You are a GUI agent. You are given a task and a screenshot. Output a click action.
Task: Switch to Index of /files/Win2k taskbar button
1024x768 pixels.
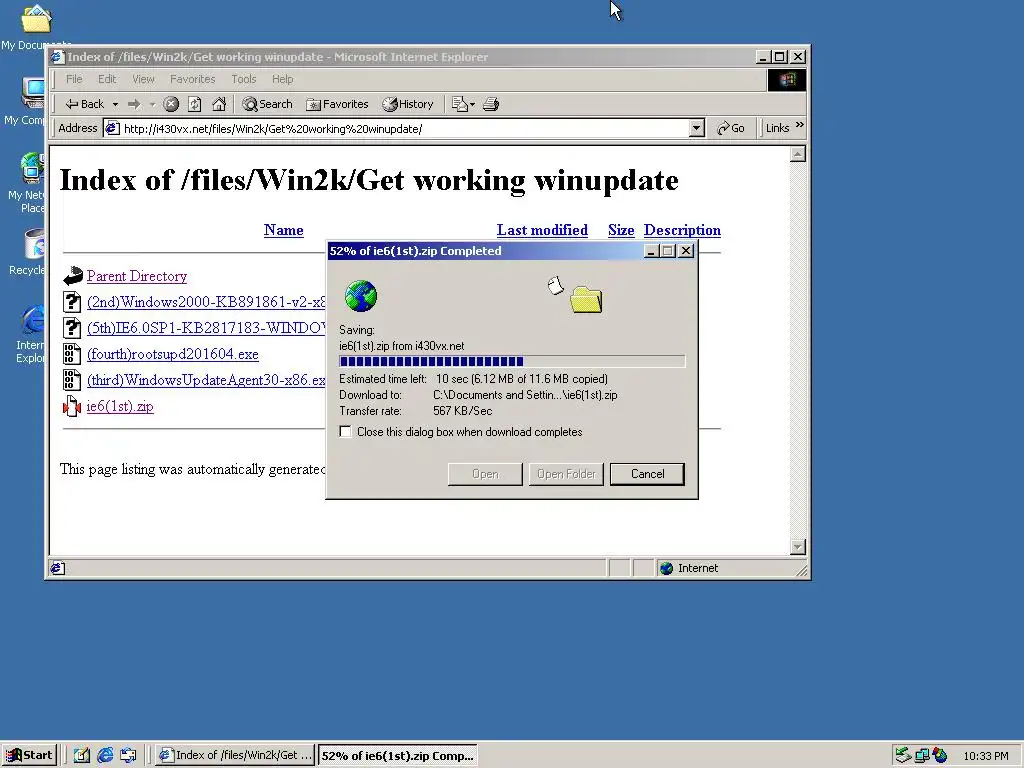click(236, 756)
